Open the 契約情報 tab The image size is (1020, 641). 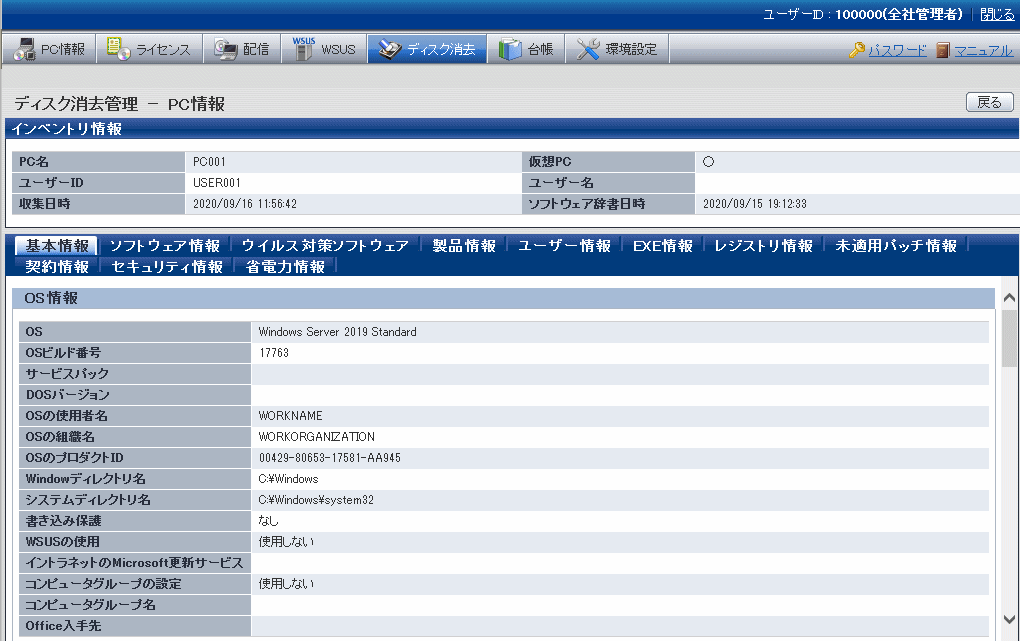(x=57, y=267)
